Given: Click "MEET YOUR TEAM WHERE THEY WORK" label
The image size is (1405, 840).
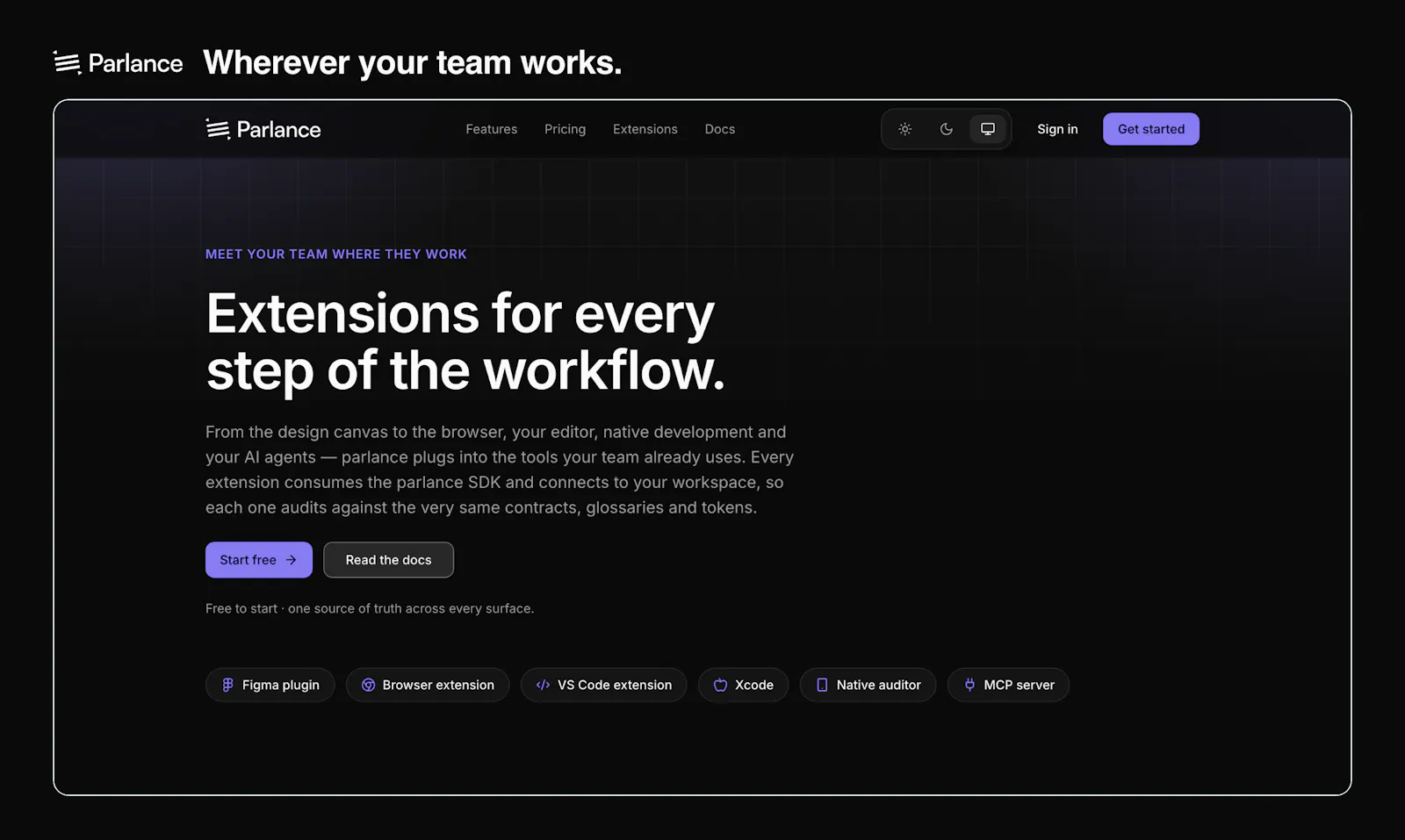Looking at the screenshot, I should click(x=336, y=254).
